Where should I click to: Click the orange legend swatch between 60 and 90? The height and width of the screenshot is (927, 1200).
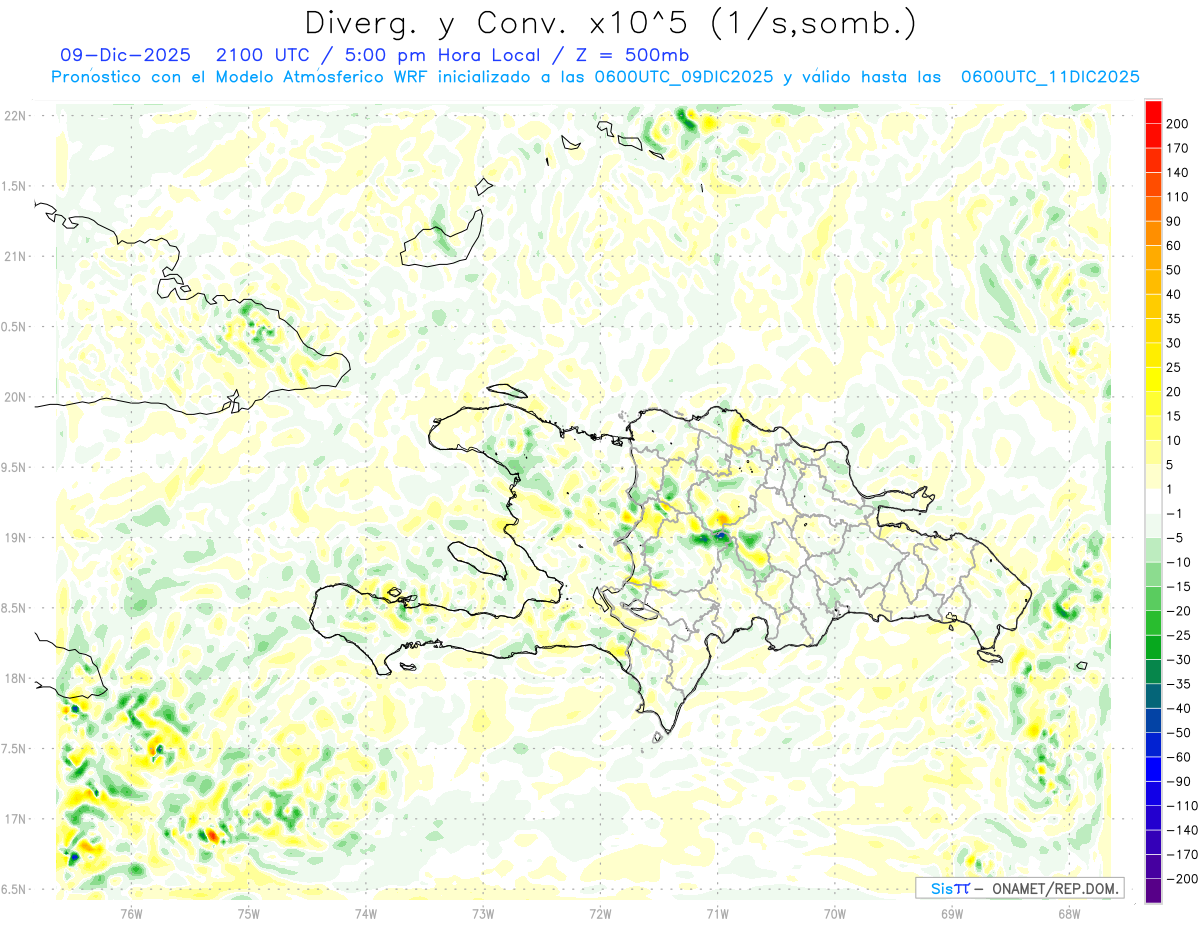click(x=1153, y=233)
